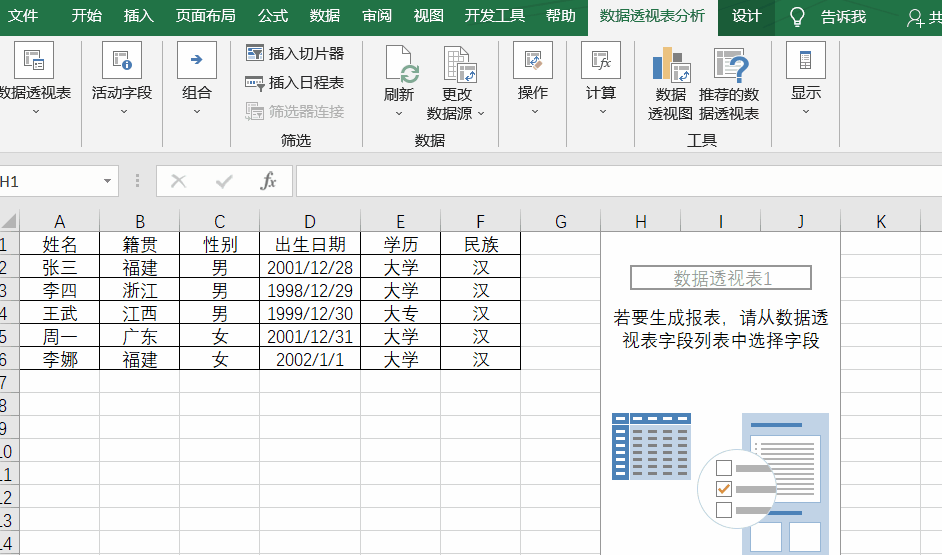This screenshot has width=942, height=555.
Task: Click cell containing 周一
Action: 59,336
